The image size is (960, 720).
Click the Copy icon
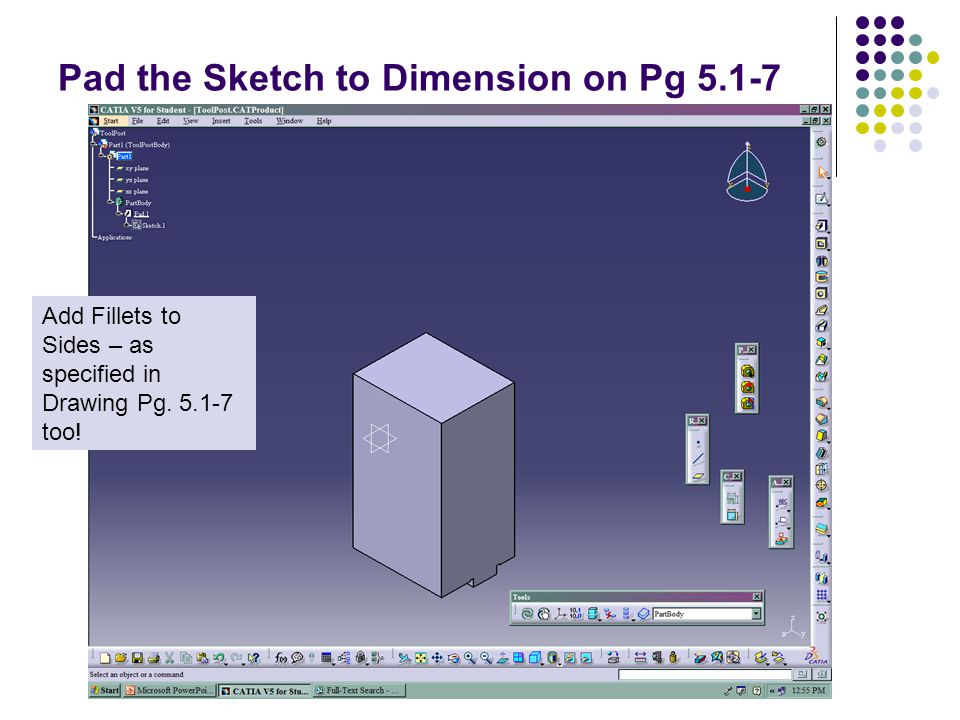[186, 658]
